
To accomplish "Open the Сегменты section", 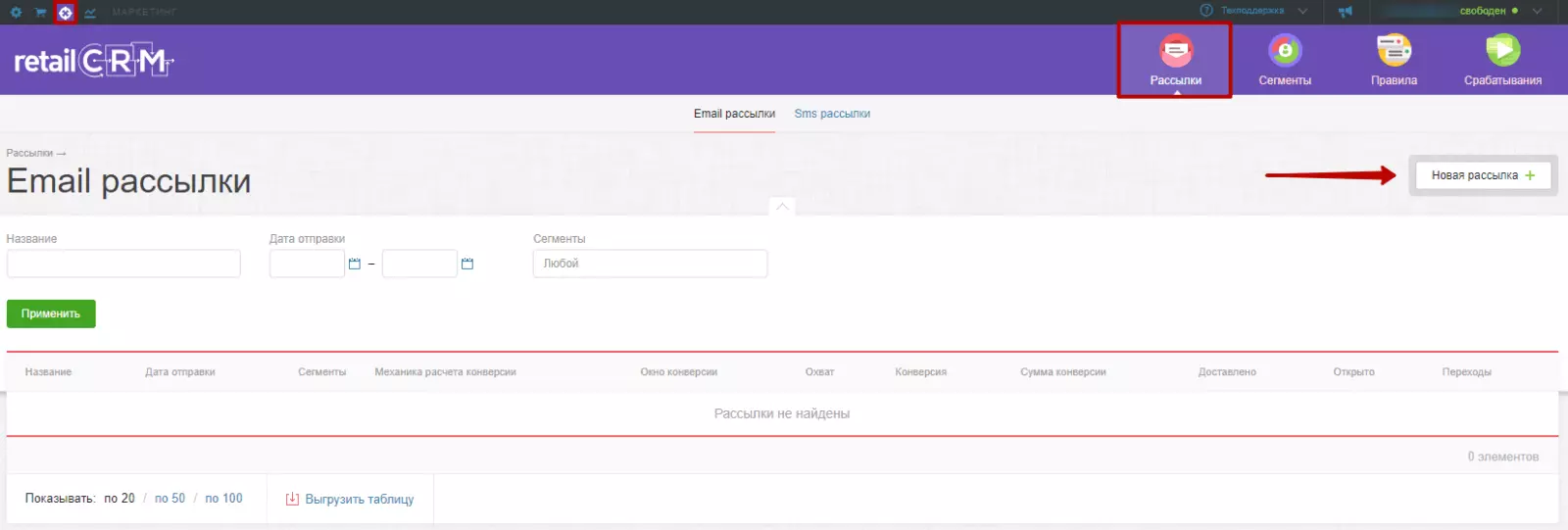I will (x=1285, y=60).
